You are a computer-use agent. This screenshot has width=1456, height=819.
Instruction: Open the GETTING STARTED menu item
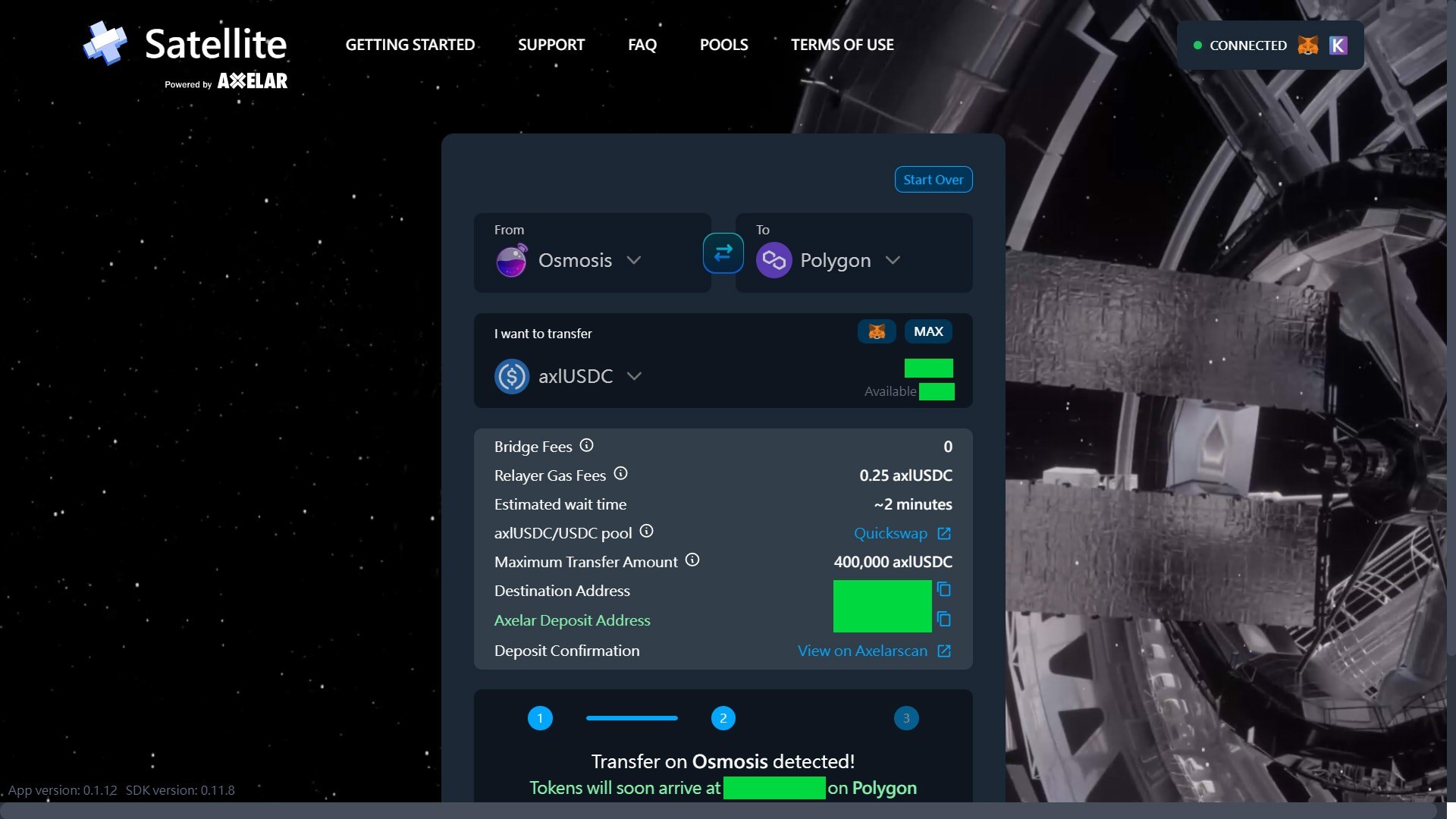409,45
